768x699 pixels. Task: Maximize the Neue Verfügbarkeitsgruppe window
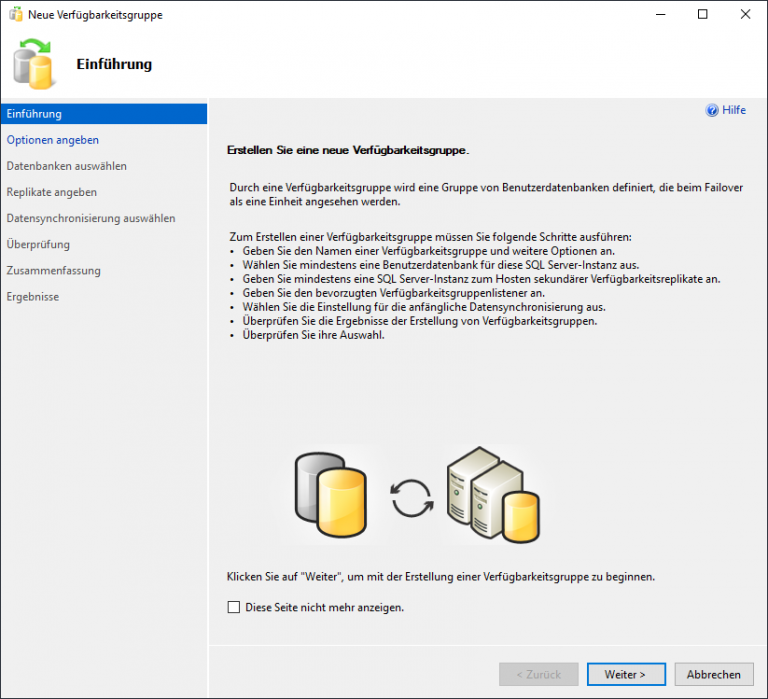702,15
